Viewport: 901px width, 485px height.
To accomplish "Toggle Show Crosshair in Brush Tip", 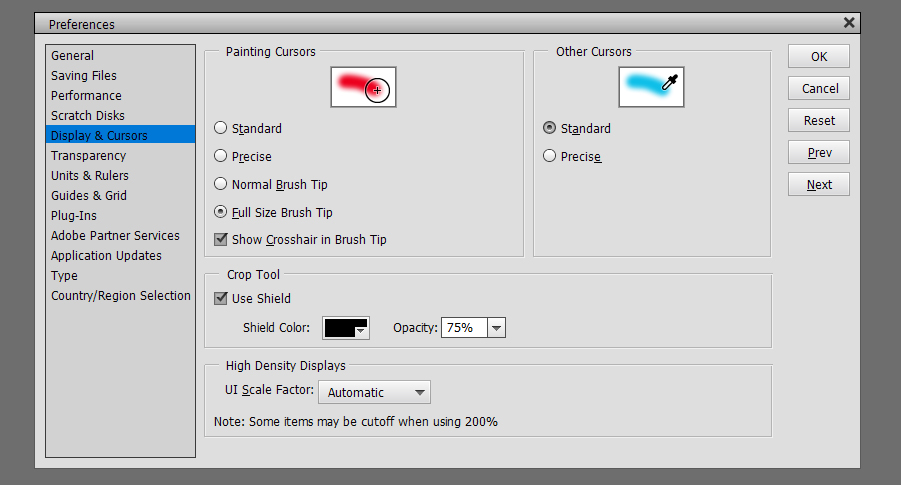I will click(x=221, y=239).
